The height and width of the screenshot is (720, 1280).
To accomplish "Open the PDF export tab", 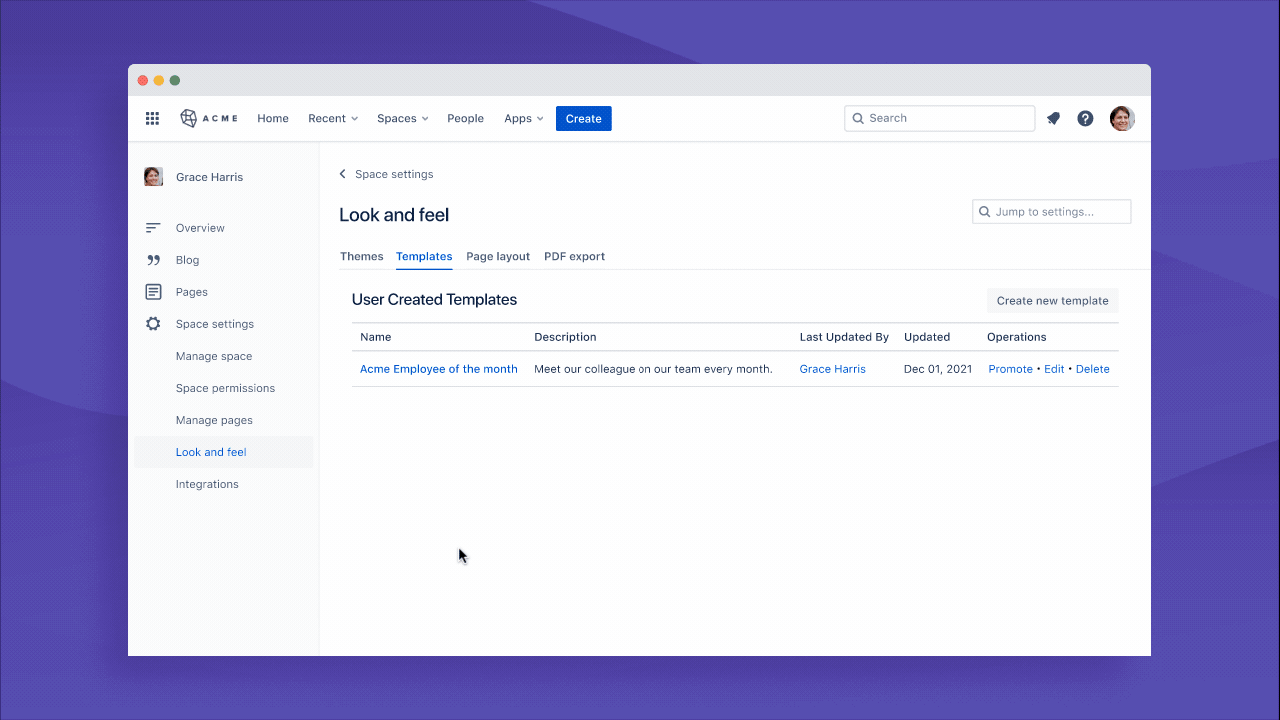I will pos(574,256).
